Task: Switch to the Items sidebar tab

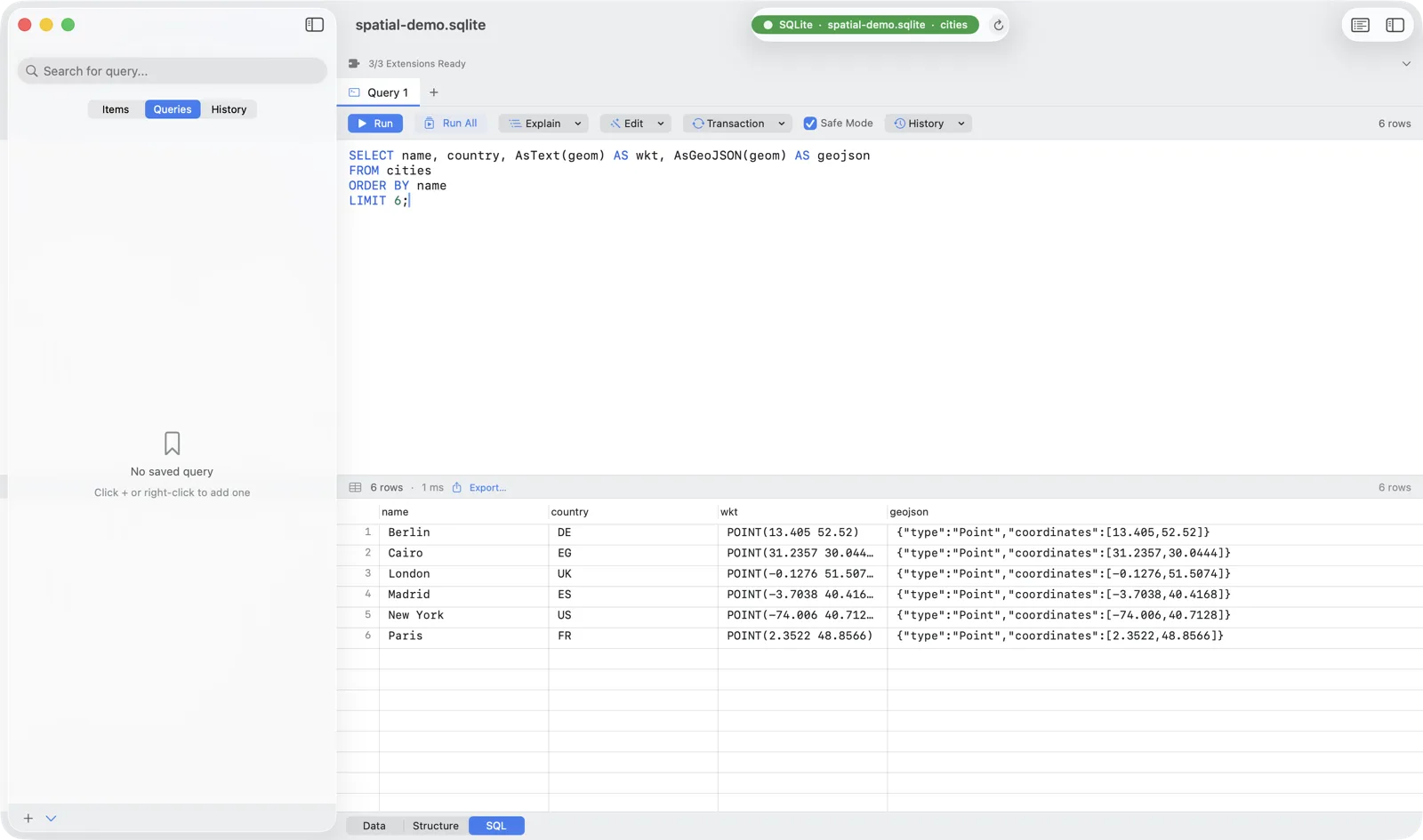Action: pyautogui.click(x=116, y=109)
